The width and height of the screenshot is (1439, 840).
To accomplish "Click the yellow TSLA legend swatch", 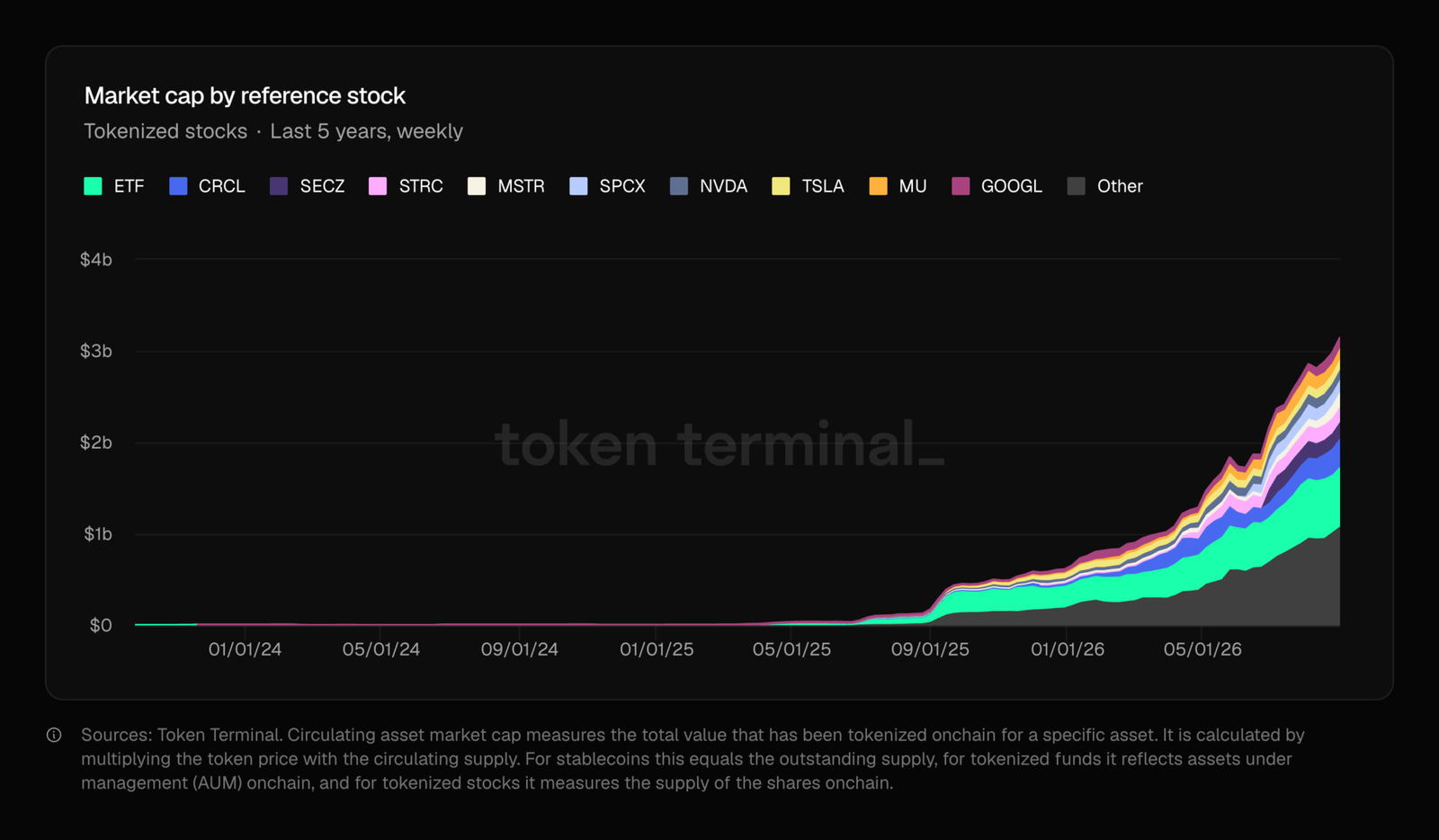I will pyautogui.click(x=781, y=186).
